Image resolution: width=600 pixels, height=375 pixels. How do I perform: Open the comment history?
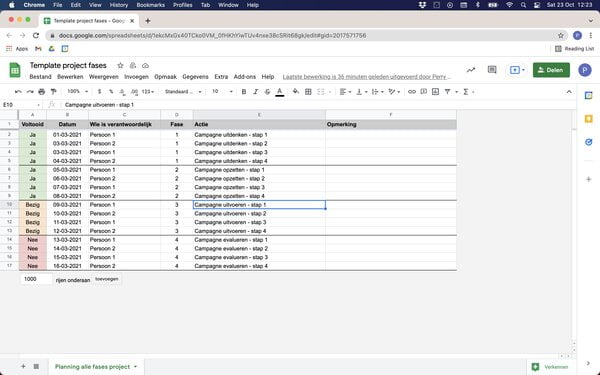[492, 70]
